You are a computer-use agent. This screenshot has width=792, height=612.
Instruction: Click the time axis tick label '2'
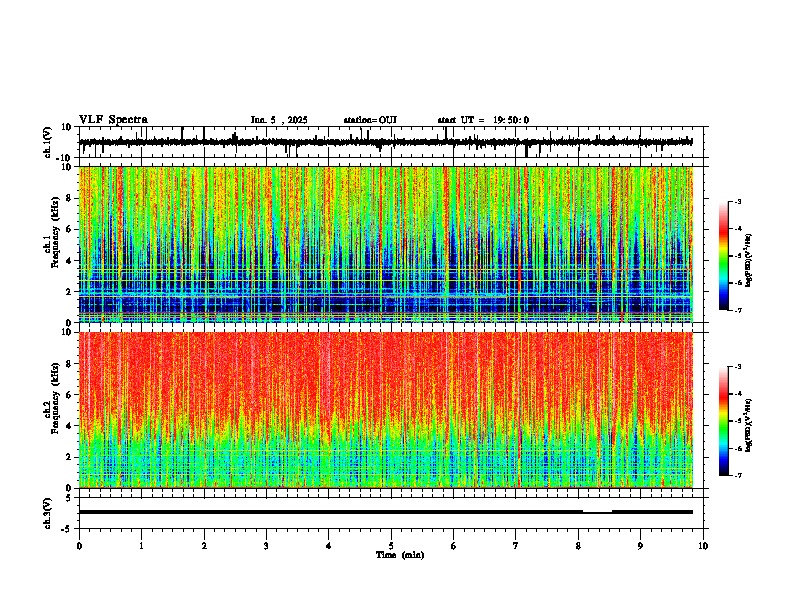point(204,546)
